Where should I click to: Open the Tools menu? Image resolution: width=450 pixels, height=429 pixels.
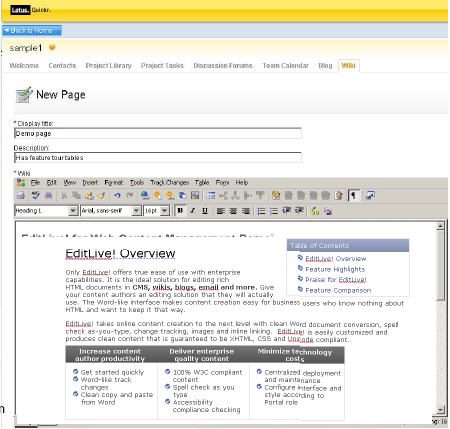pyautogui.click(x=137, y=182)
